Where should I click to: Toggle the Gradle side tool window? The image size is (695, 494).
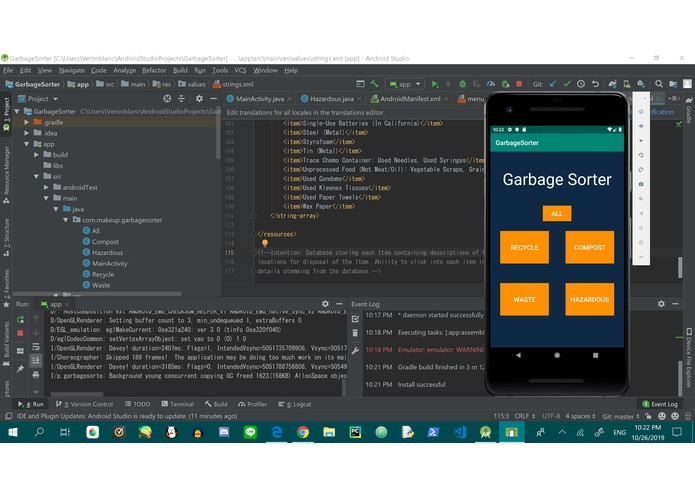coord(689,110)
